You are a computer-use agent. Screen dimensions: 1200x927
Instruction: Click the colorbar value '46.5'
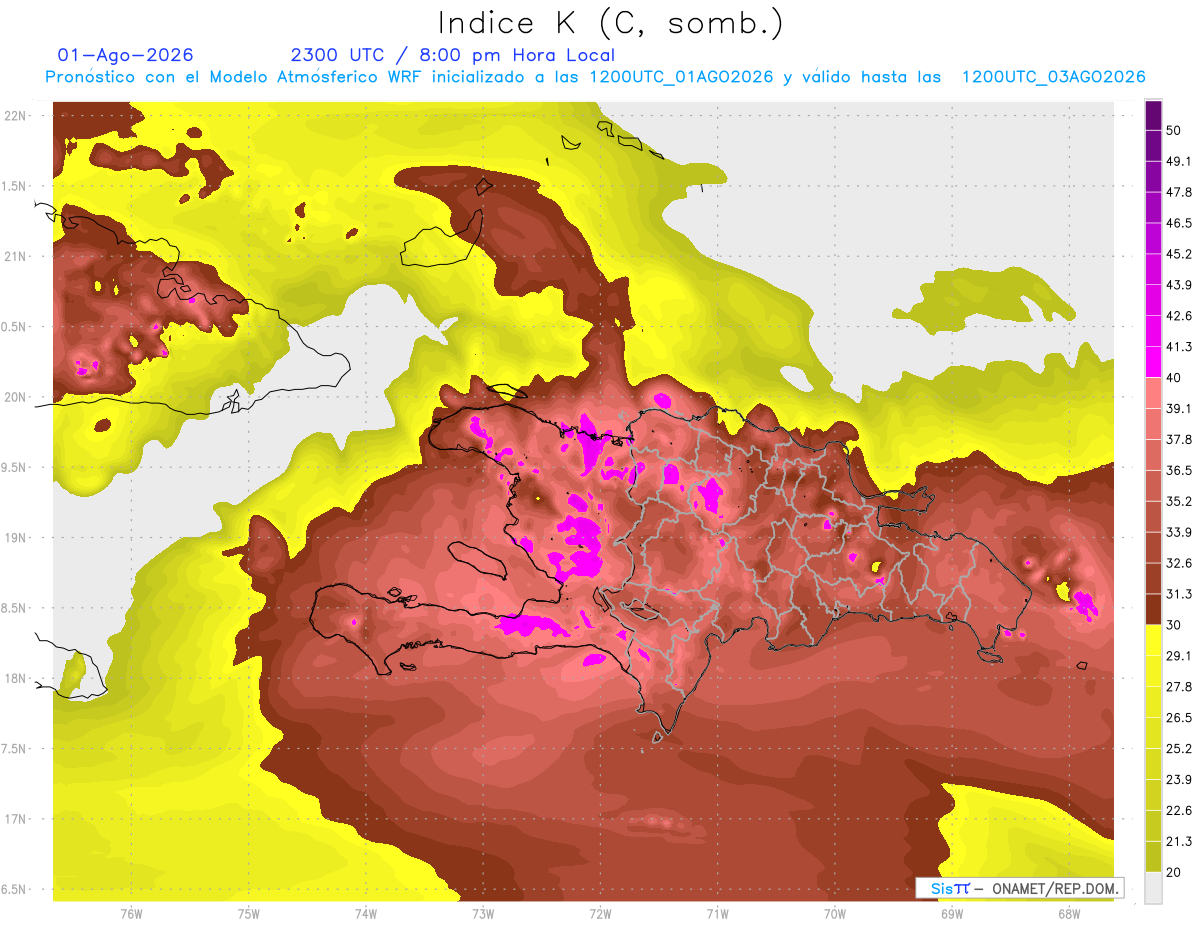tap(1178, 223)
